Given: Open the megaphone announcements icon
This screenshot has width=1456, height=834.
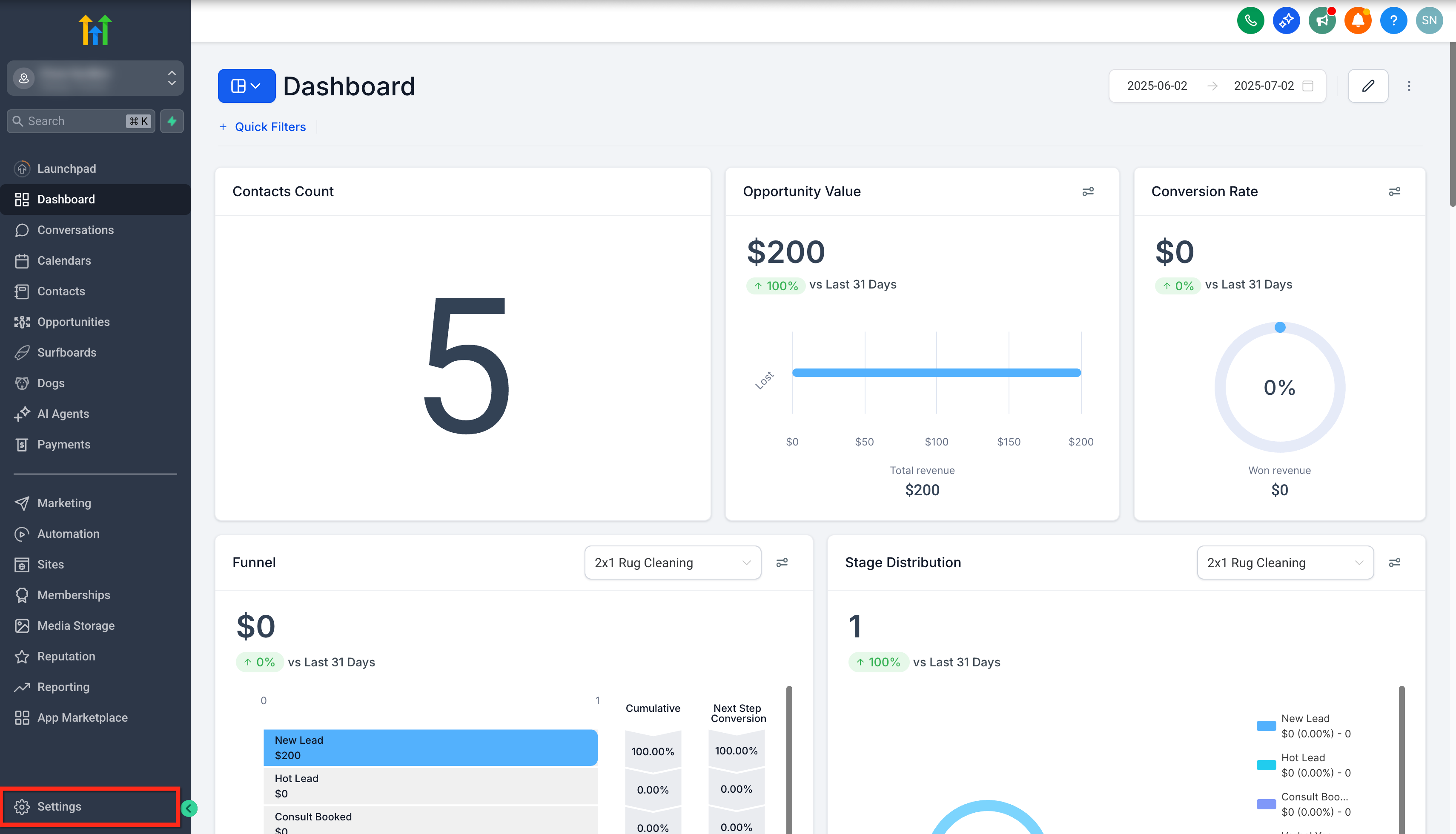Looking at the screenshot, I should coord(1322,21).
